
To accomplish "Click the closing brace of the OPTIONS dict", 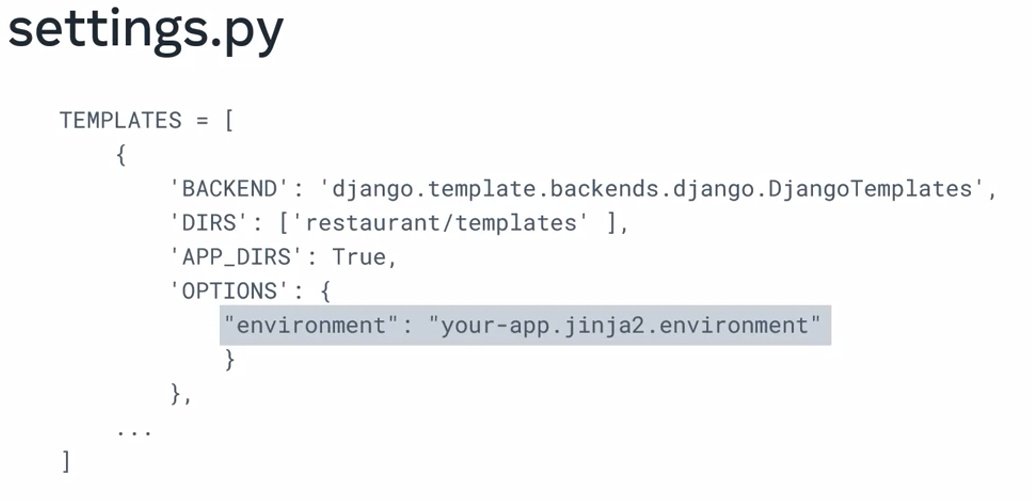I will (x=229, y=359).
